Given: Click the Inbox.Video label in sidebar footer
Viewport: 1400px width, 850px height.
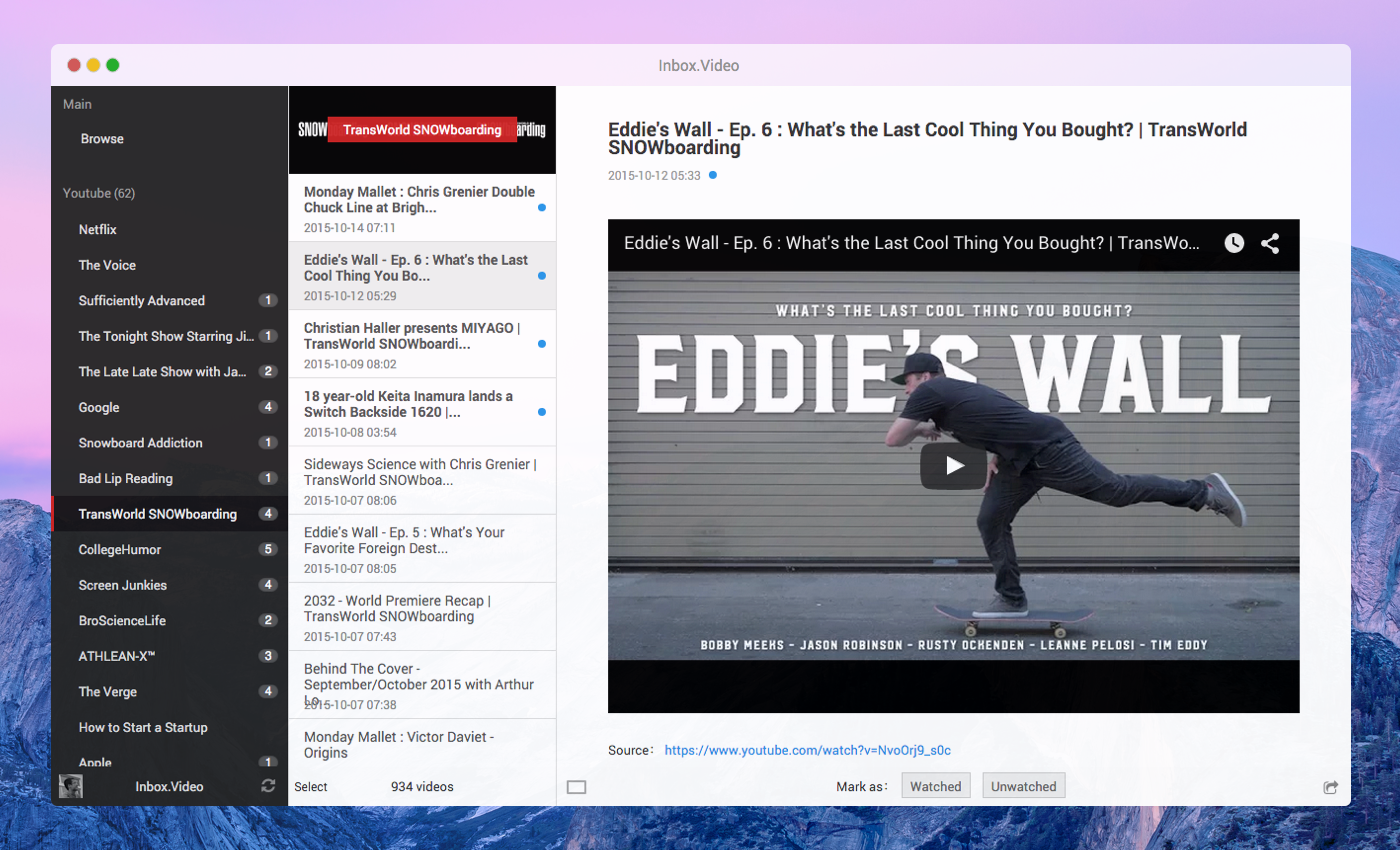Looking at the screenshot, I should tap(169, 787).
